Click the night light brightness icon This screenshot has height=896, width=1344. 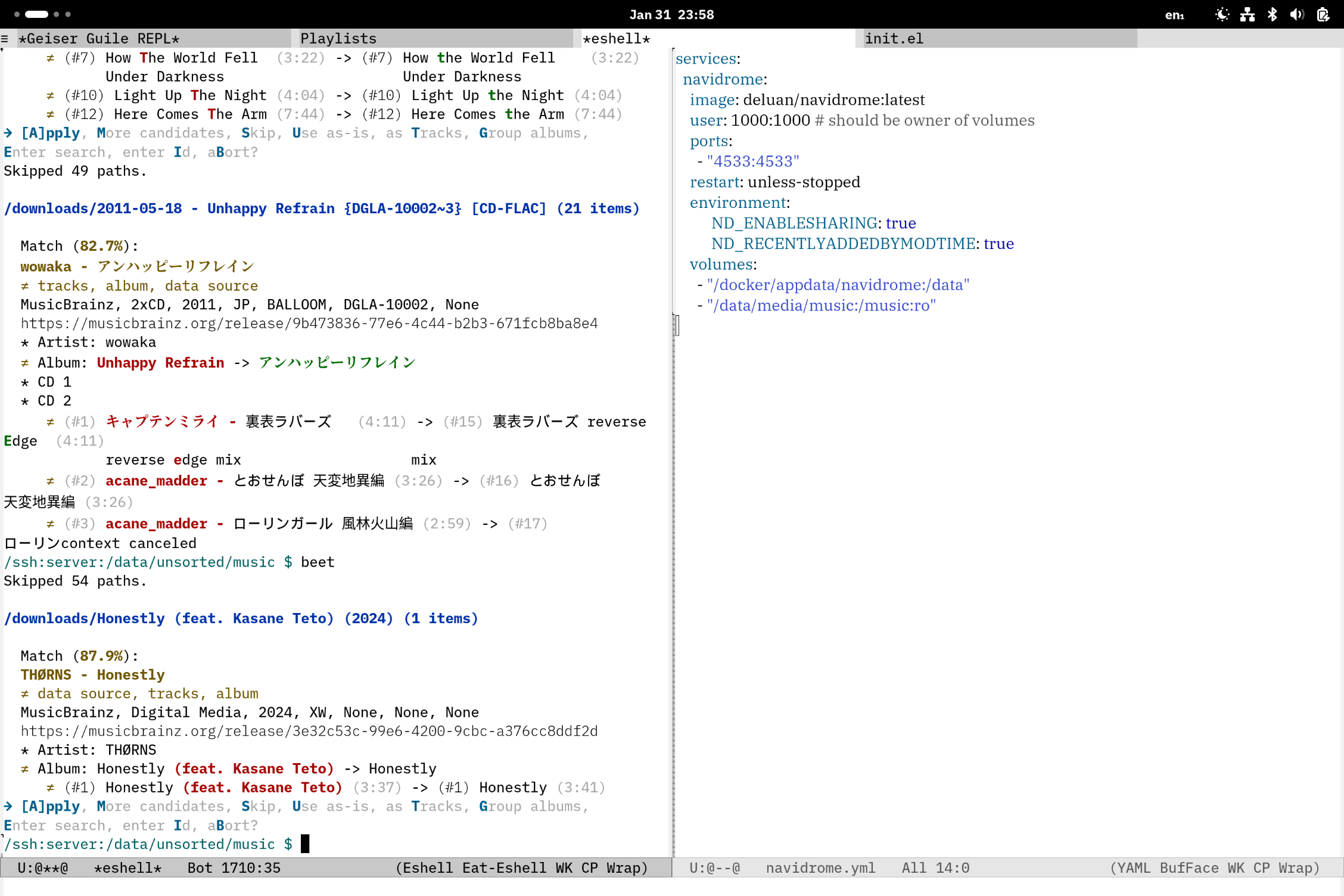click(x=1222, y=14)
